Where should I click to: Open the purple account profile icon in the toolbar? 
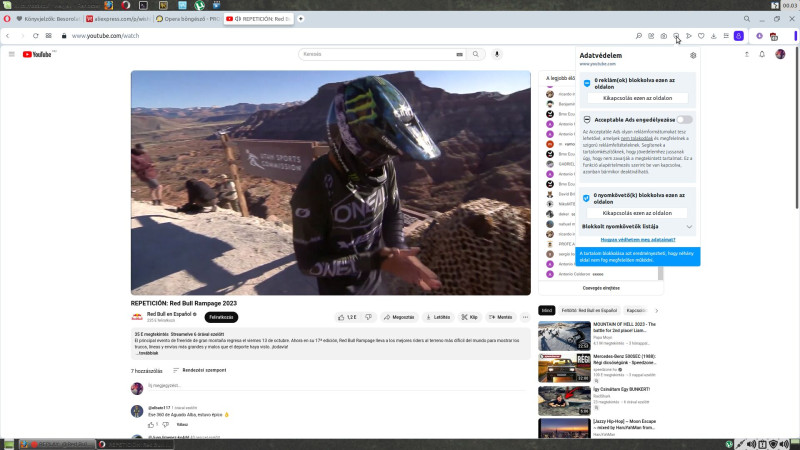click(739, 36)
